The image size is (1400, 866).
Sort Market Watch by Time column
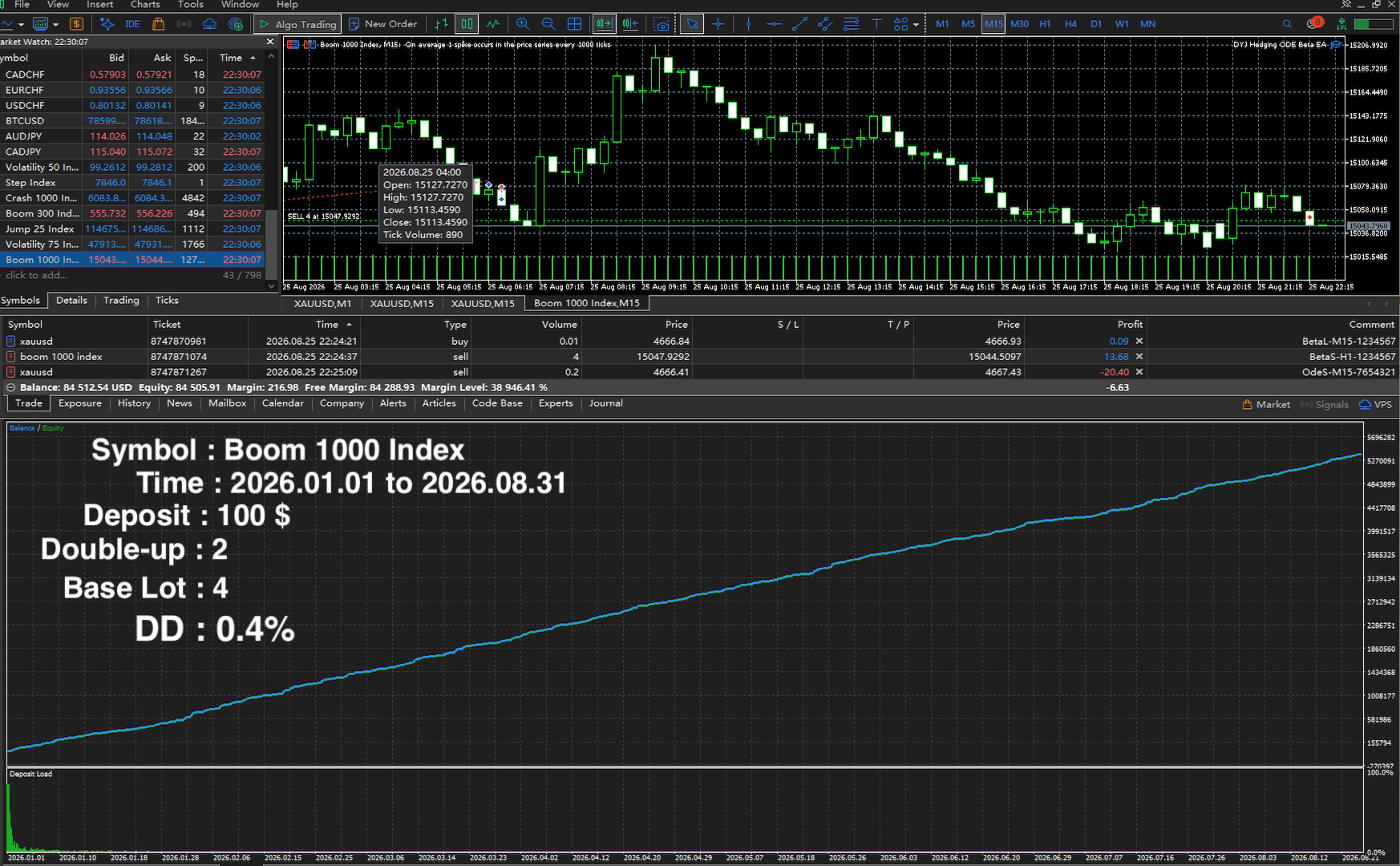click(237, 58)
